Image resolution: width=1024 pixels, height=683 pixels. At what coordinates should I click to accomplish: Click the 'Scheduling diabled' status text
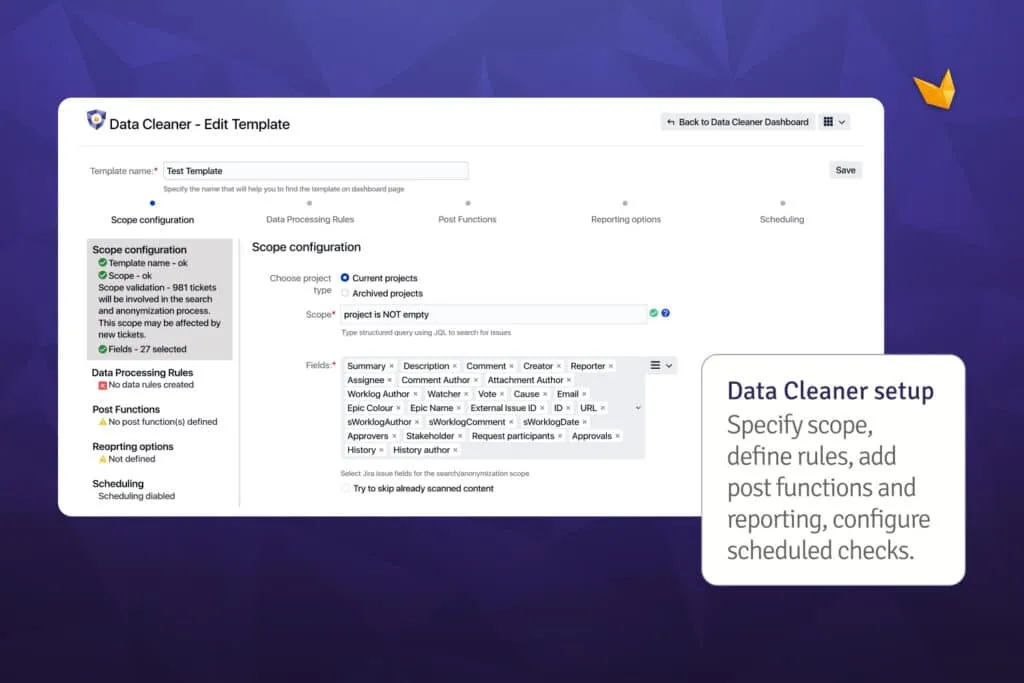pos(136,496)
